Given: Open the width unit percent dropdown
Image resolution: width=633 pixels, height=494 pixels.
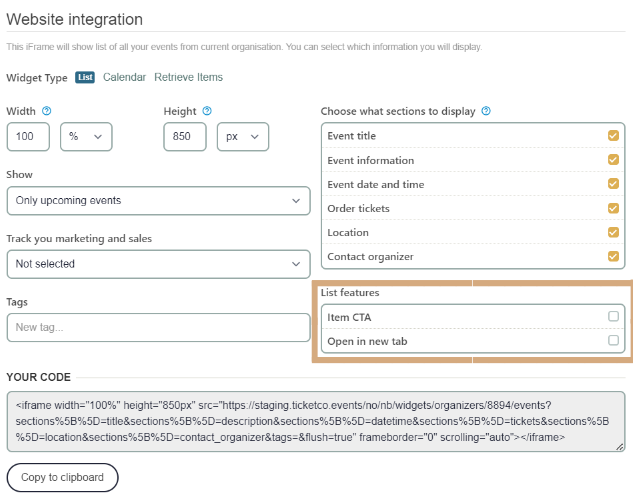Looking at the screenshot, I should 86,137.
